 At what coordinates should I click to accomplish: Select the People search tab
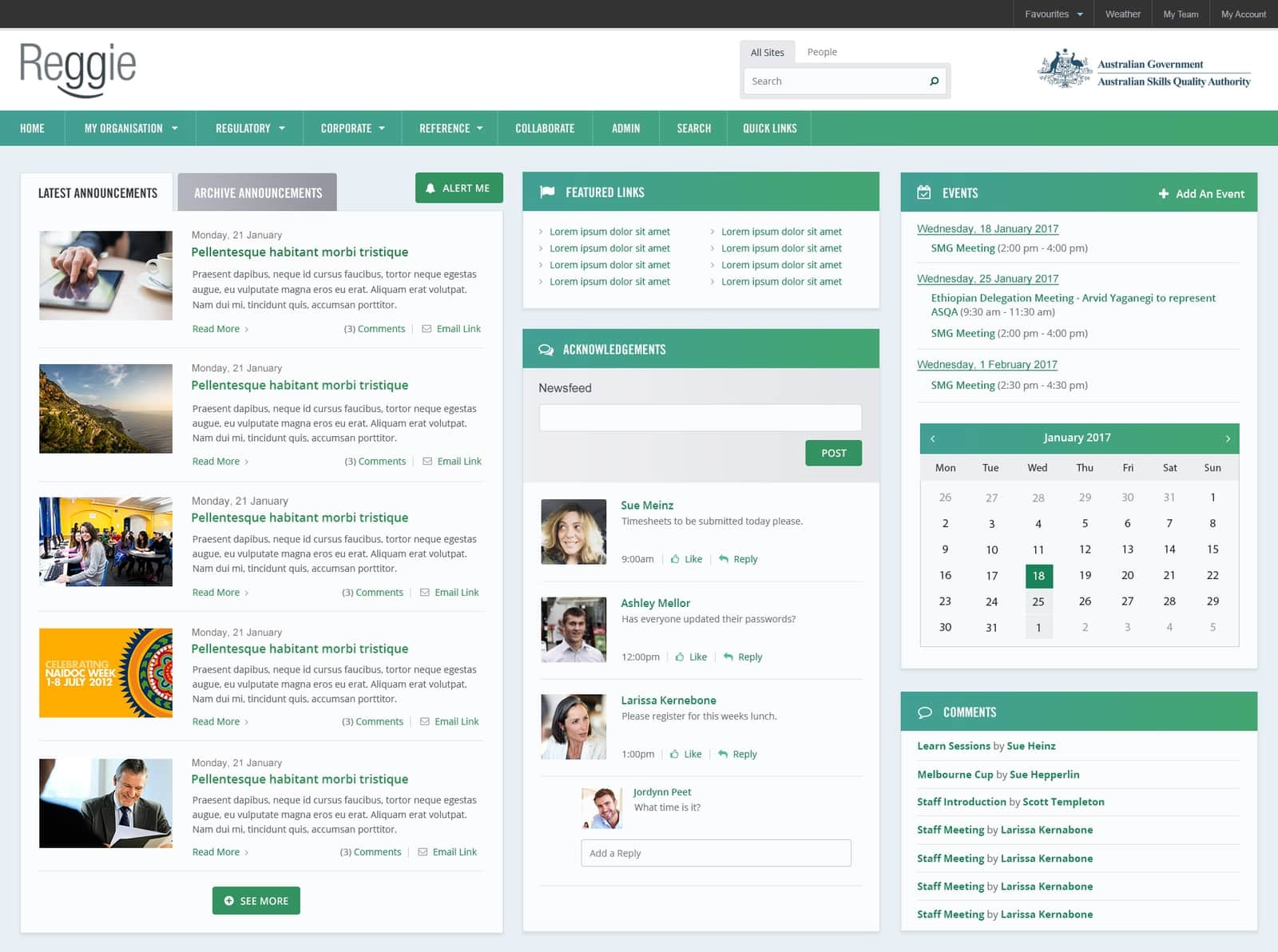822,52
